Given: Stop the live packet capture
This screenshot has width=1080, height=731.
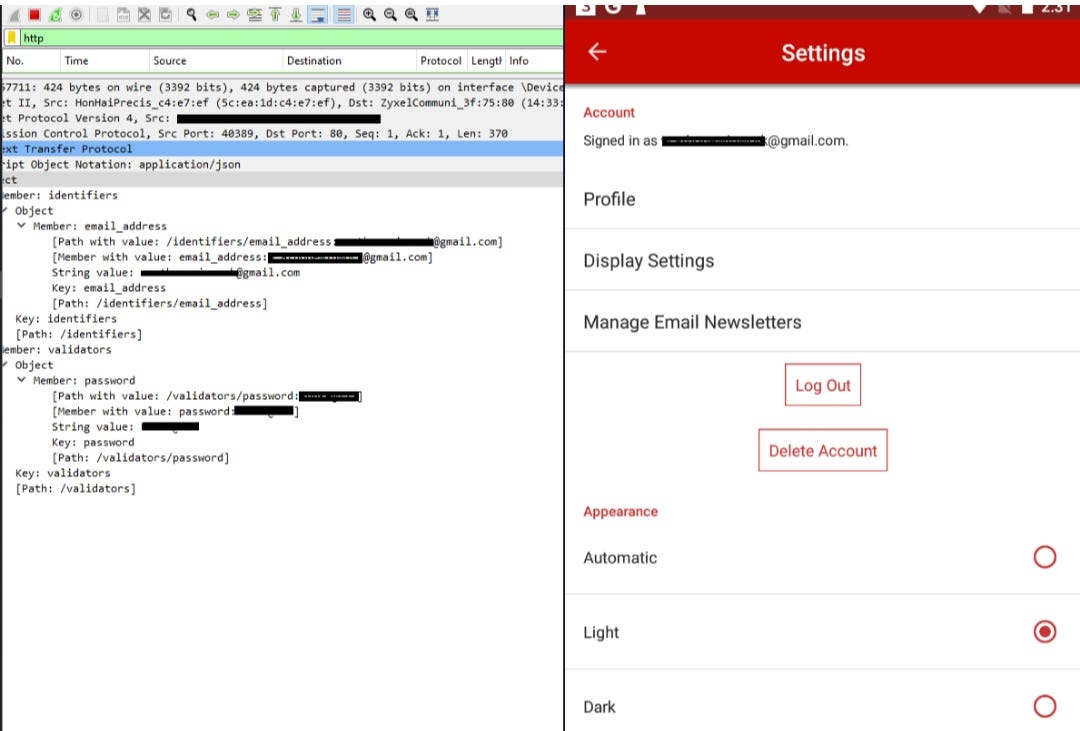Looking at the screenshot, I should (34, 14).
